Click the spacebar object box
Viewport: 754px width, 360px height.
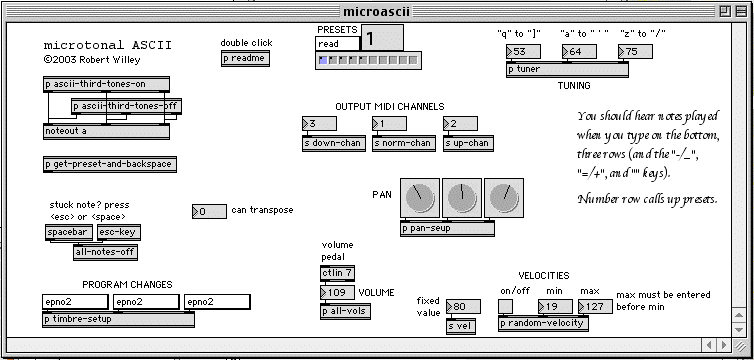point(69,233)
